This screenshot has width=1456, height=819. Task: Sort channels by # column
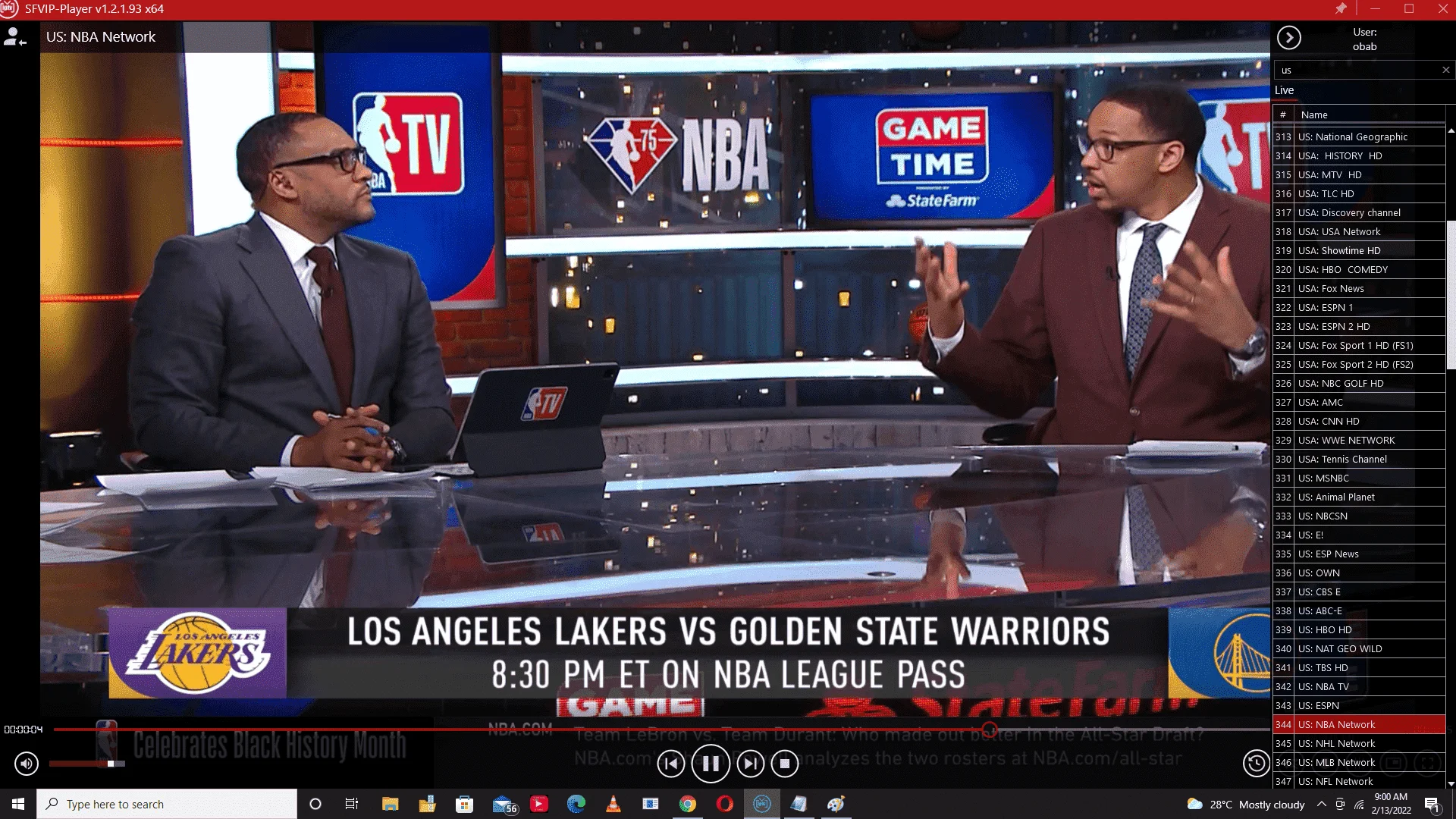coord(1283,115)
